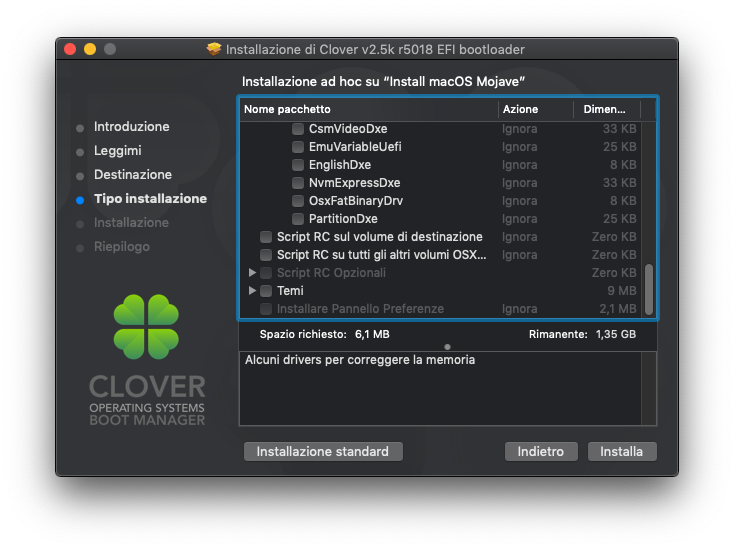Click the Spazio richiesto 6,1 MB text

pos(324,334)
